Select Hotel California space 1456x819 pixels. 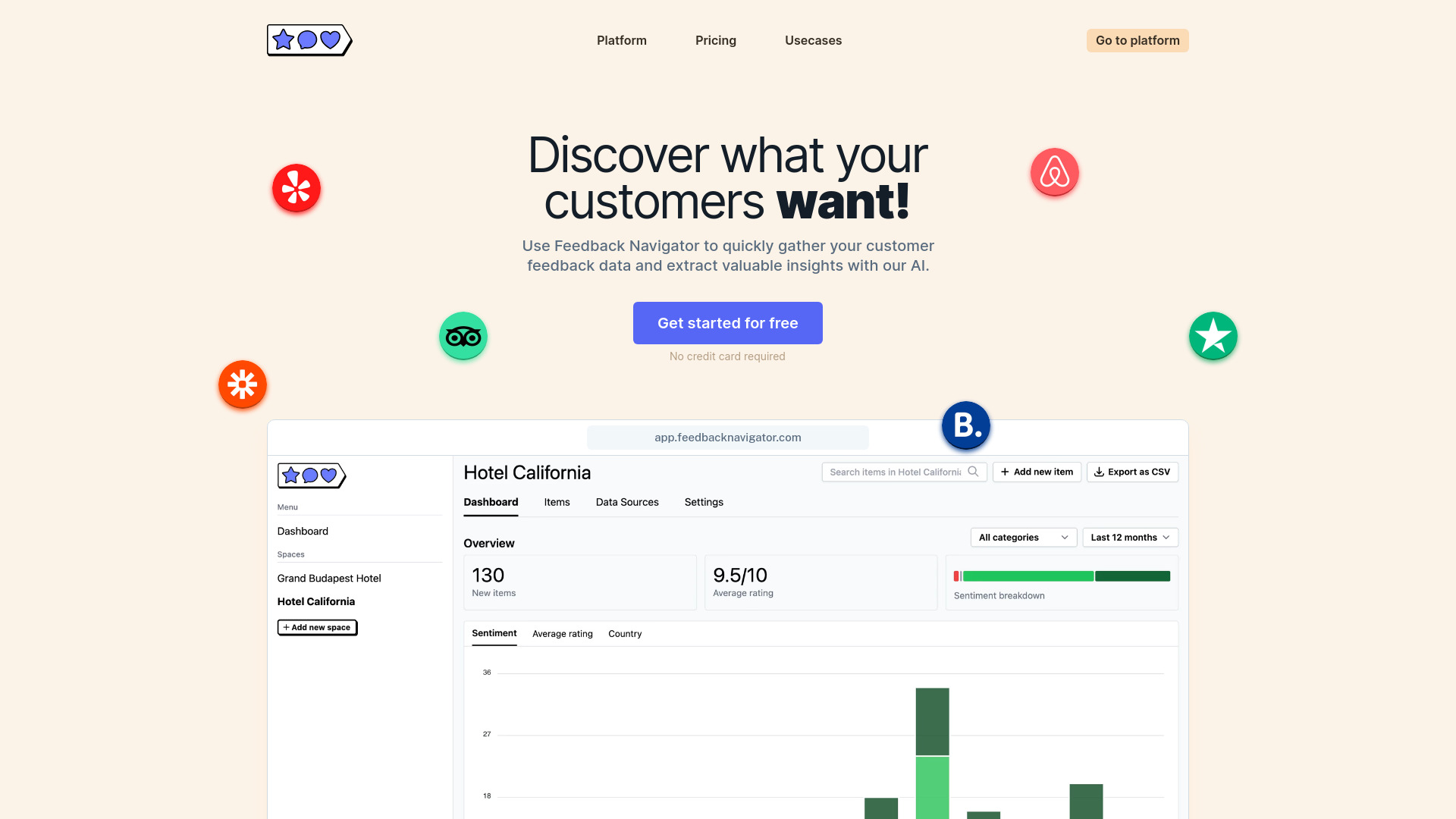coord(316,601)
